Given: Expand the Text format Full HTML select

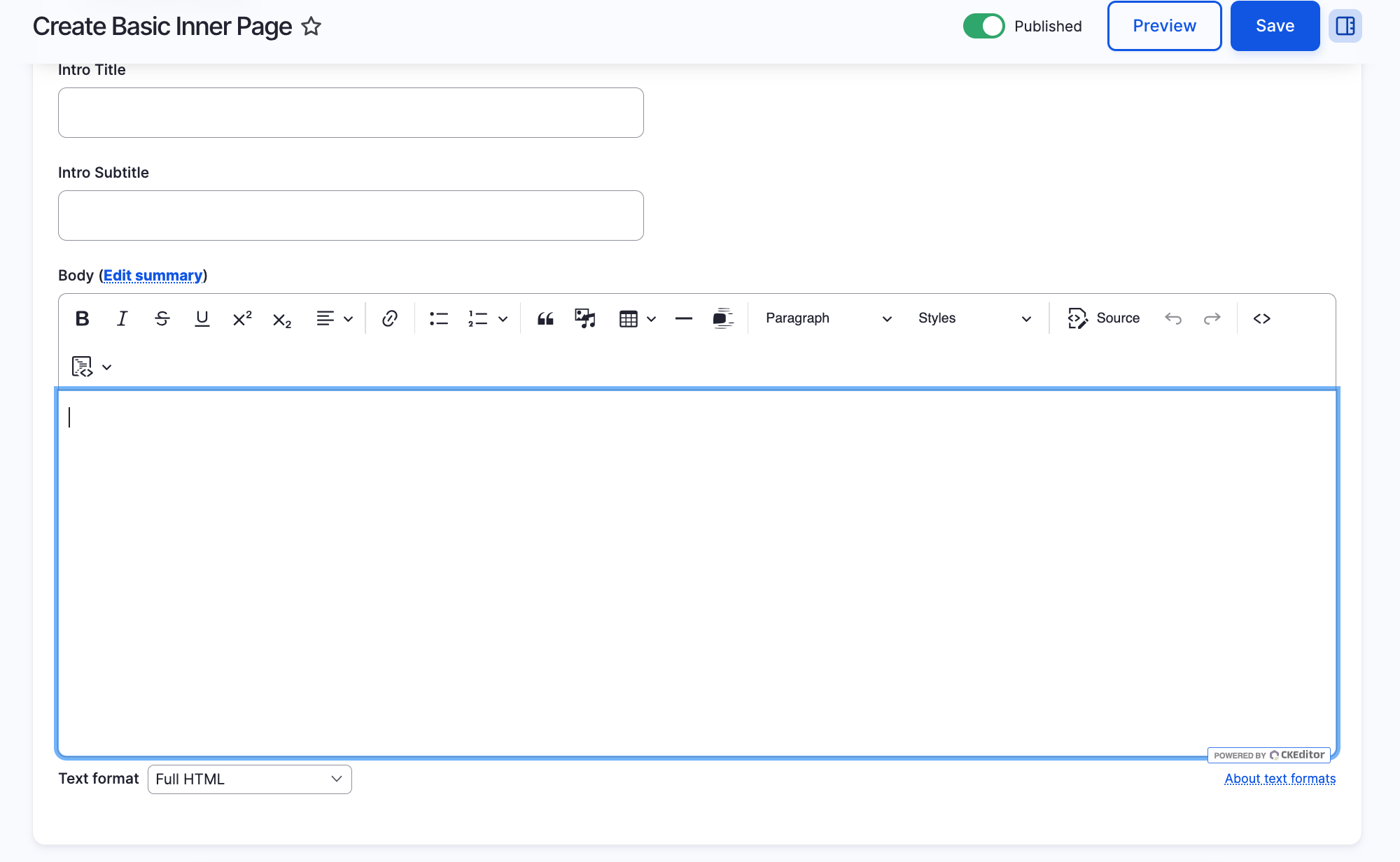Looking at the screenshot, I should (x=249, y=779).
